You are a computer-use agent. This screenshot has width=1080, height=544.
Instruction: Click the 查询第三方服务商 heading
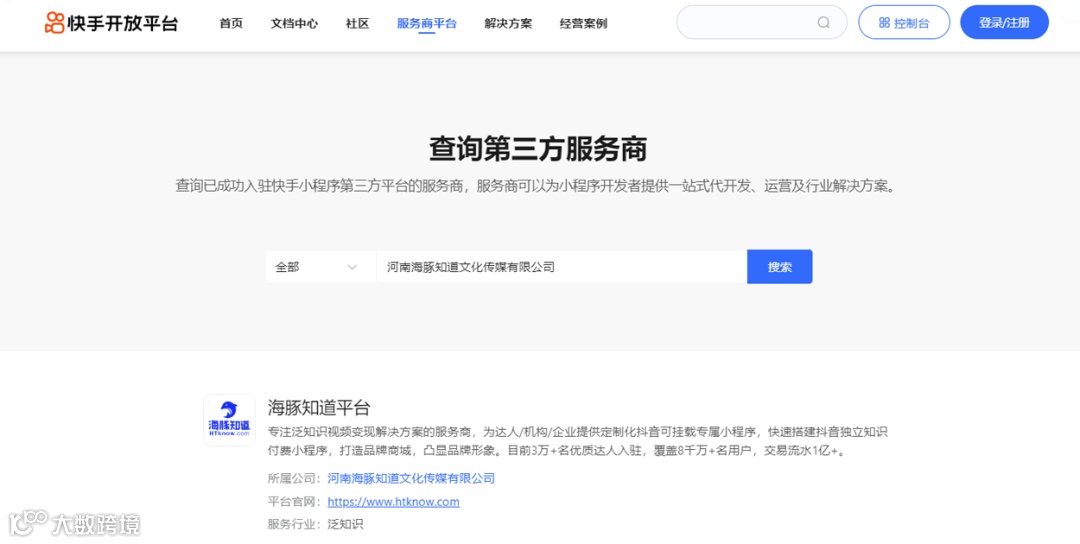538,149
